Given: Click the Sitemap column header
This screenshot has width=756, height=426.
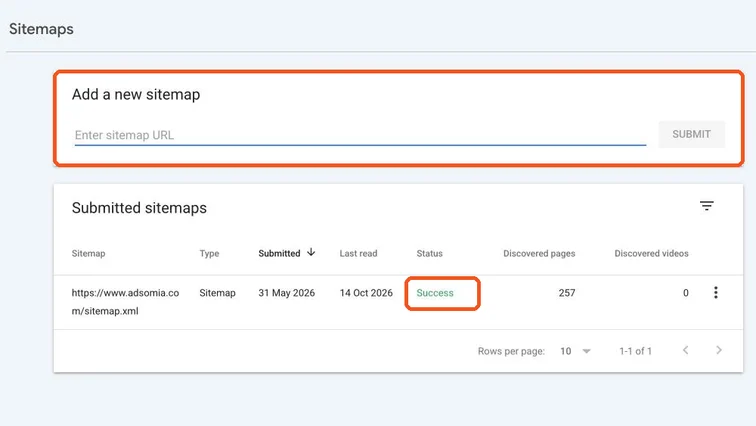Looking at the screenshot, I should pyautogui.click(x=88, y=253).
